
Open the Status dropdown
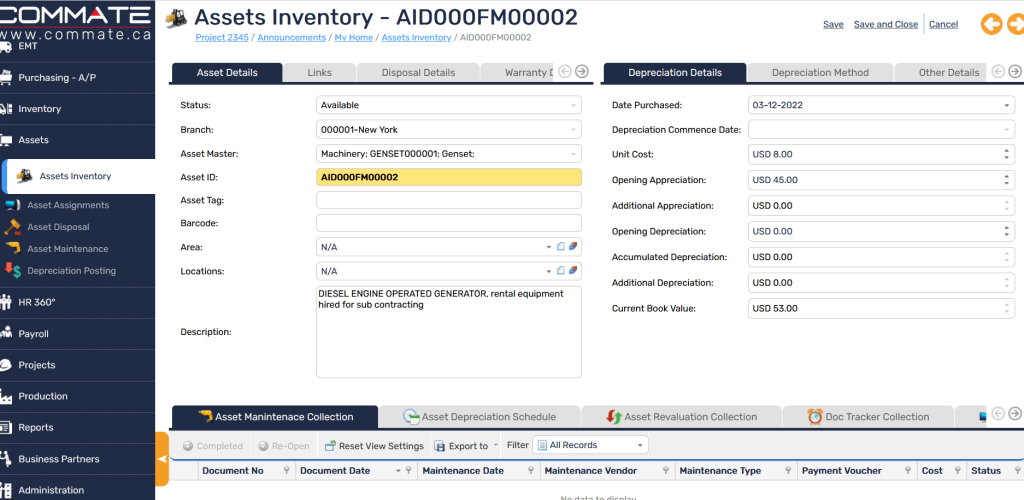[x=573, y=105]
